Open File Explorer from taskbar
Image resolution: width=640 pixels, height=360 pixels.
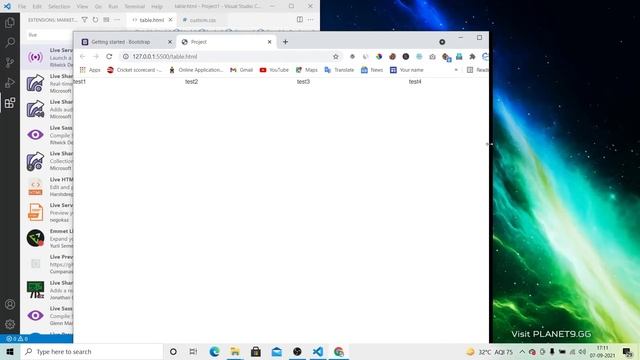pyautogui.click(x=235, y=351)
